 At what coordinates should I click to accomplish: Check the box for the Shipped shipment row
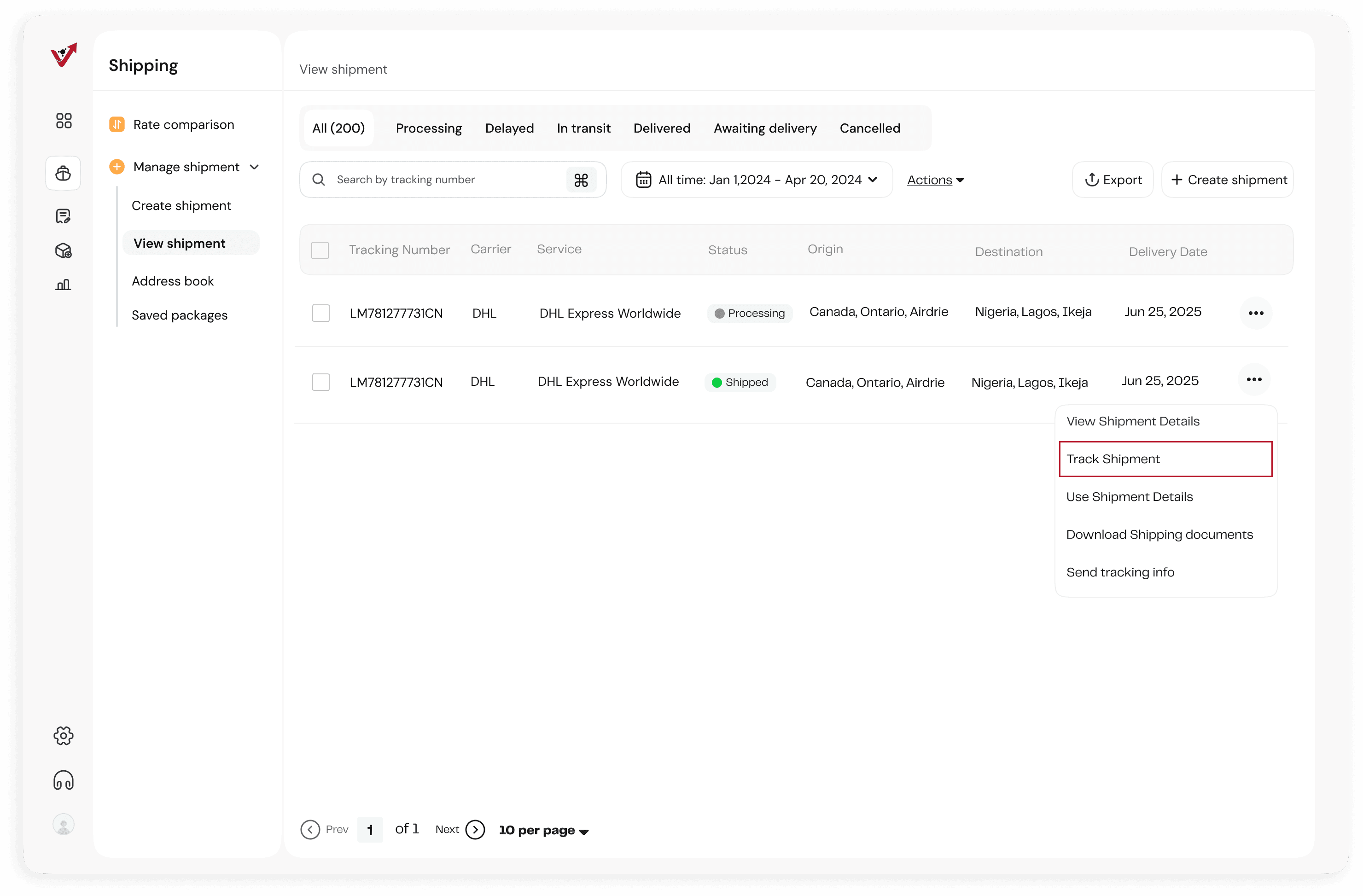pyautogui.click(x=320, y=382)
